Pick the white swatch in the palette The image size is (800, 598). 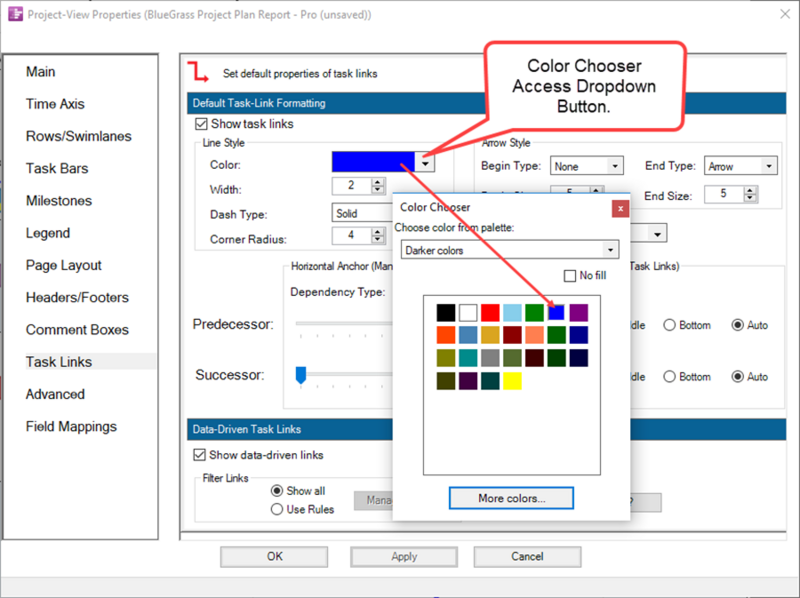[x=468, y=312]
